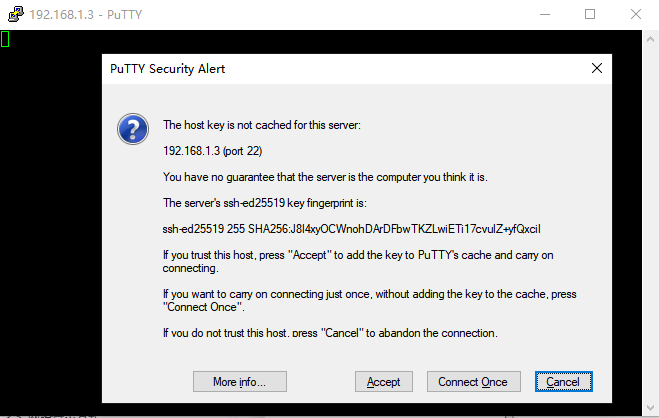
Task: Close the main PuTTY window
Action: (635, 14)
